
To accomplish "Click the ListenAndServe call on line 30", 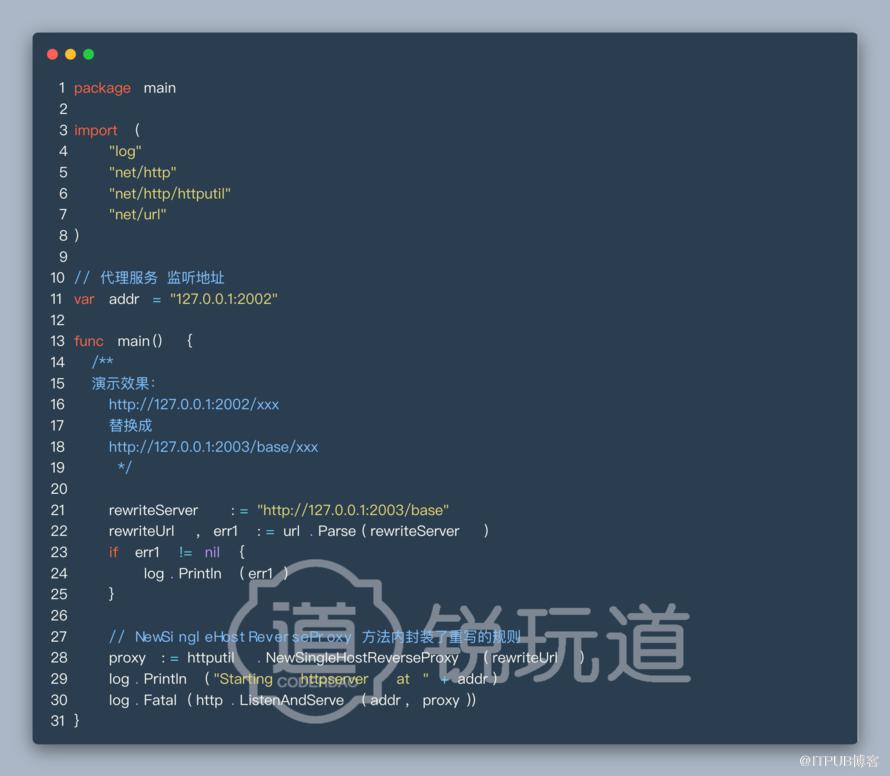I will pyautogui.click(x=292, y=701).
